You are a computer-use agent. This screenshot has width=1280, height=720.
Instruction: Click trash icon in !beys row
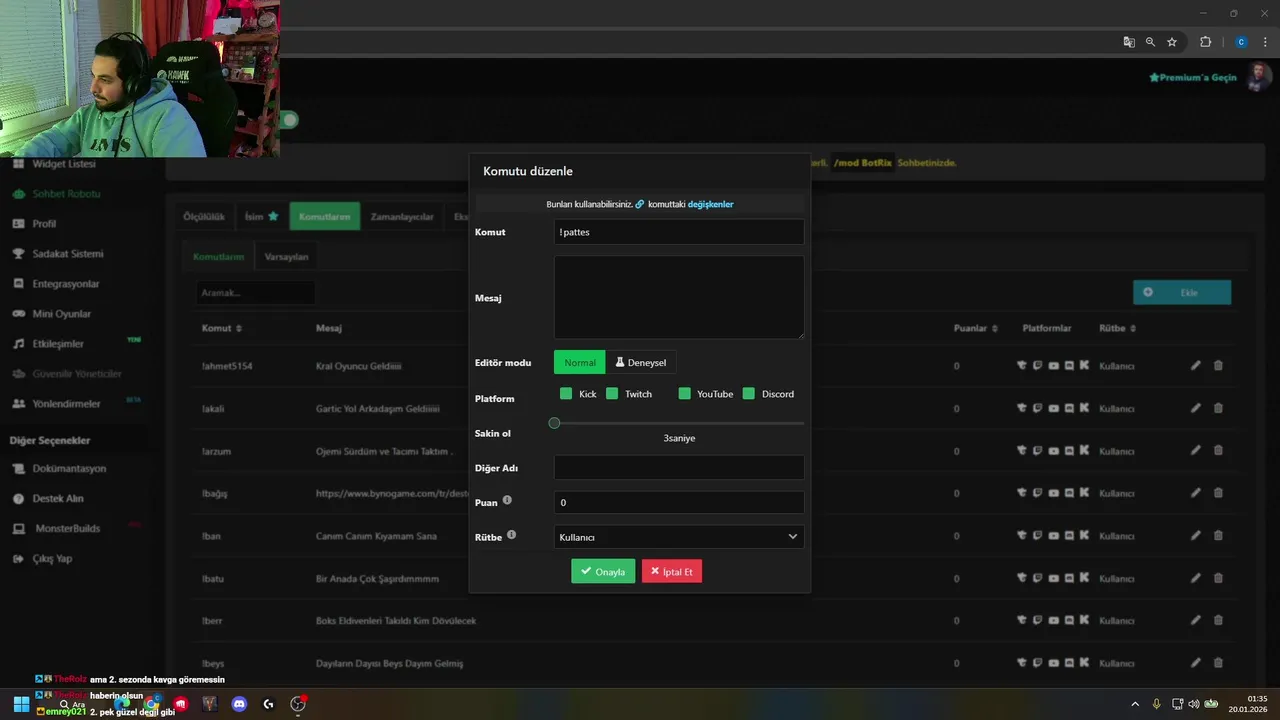[1218, 663]
